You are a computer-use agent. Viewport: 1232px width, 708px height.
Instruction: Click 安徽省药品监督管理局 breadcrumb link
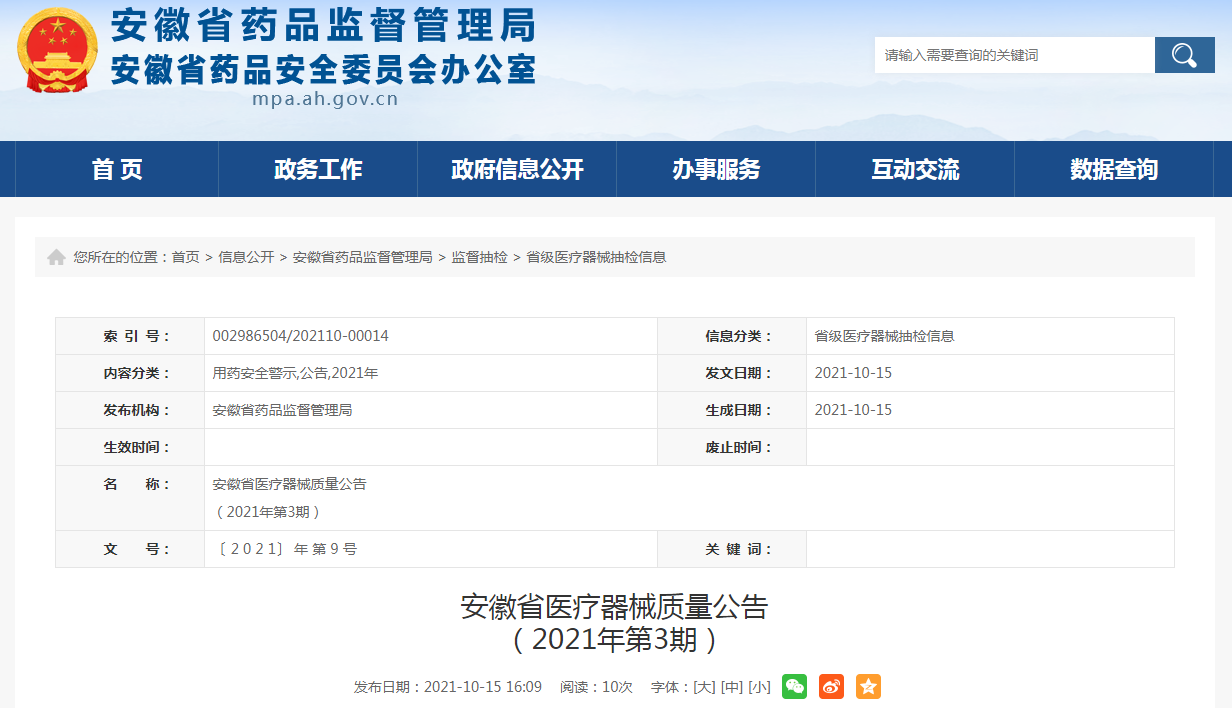tap(362, 257)
